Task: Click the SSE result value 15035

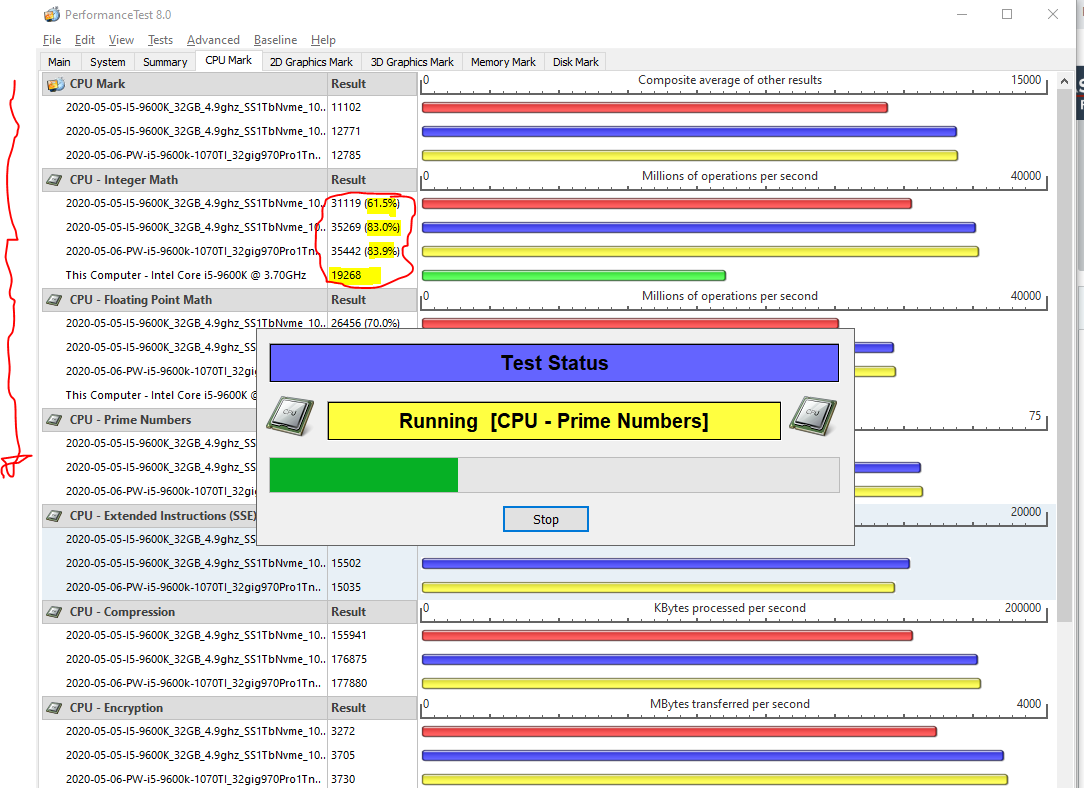Action: coord(346,588)
